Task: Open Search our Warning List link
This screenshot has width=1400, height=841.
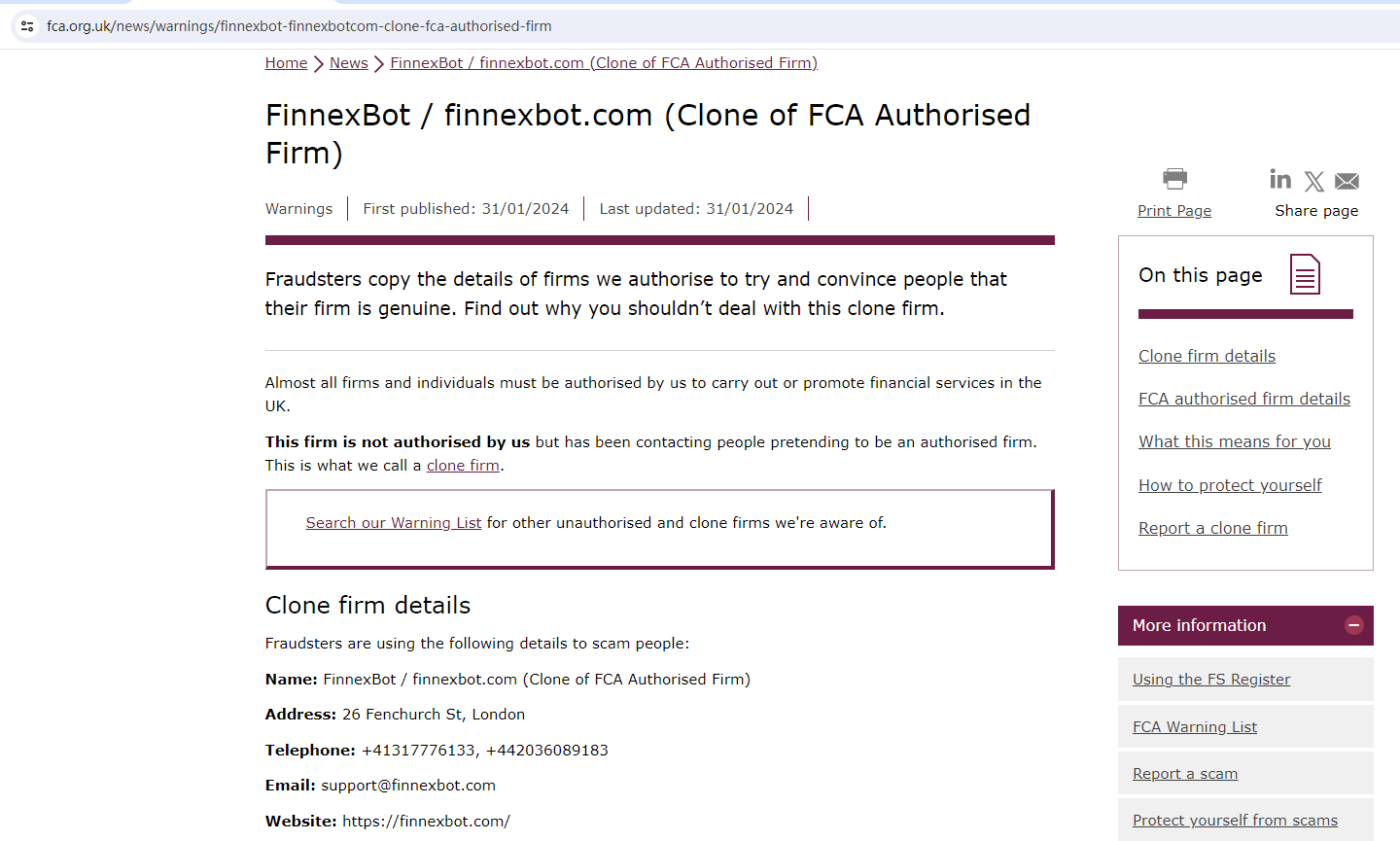Action: pyautogui.click(x=393, y=523)
